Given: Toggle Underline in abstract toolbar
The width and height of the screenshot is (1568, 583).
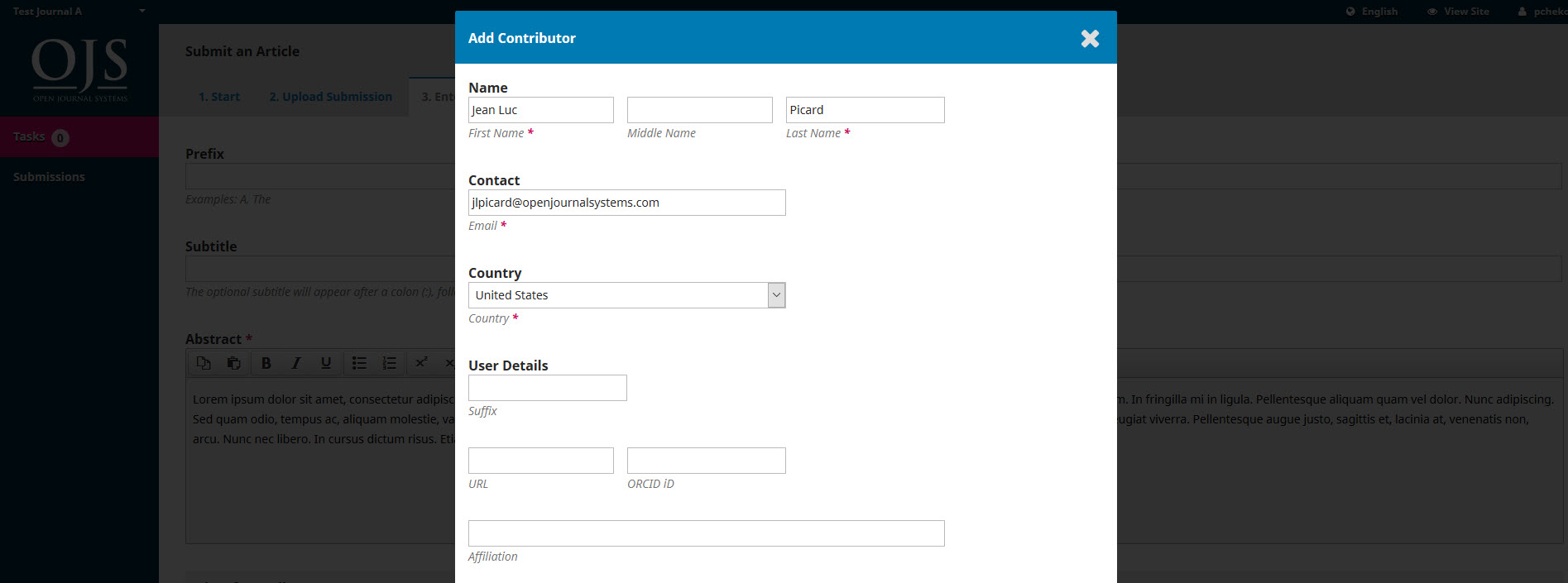Looking at the screenshot, I should pos(326,363).
